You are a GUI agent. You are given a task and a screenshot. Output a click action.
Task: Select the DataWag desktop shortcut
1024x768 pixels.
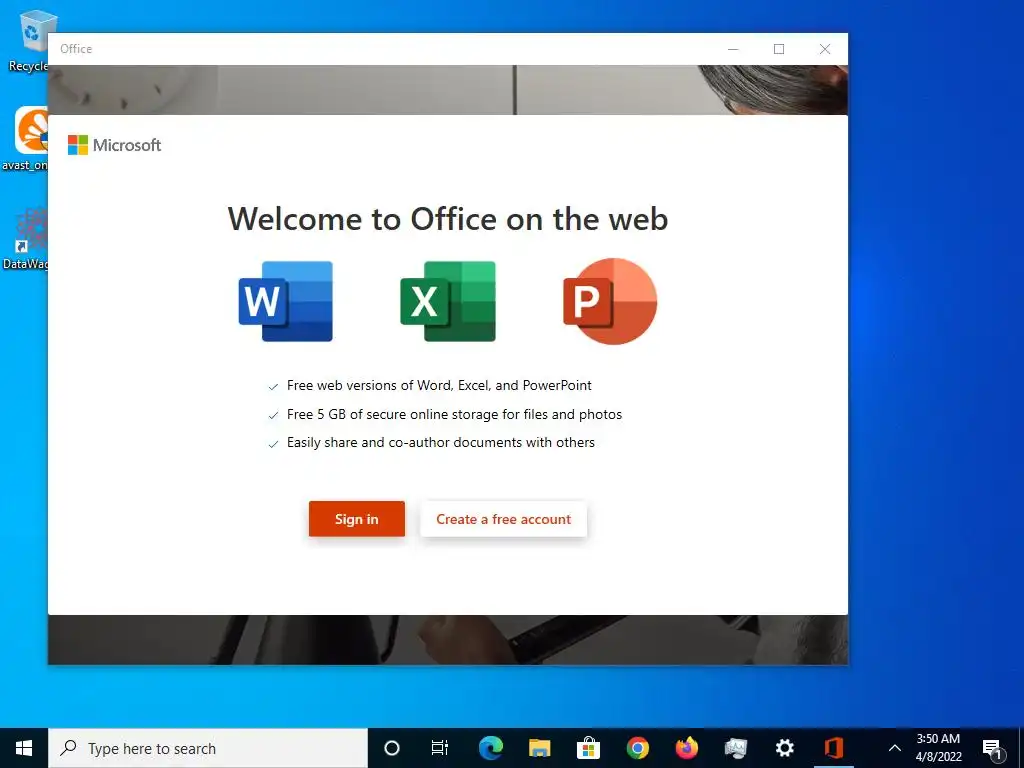click(x=26, y=238)
